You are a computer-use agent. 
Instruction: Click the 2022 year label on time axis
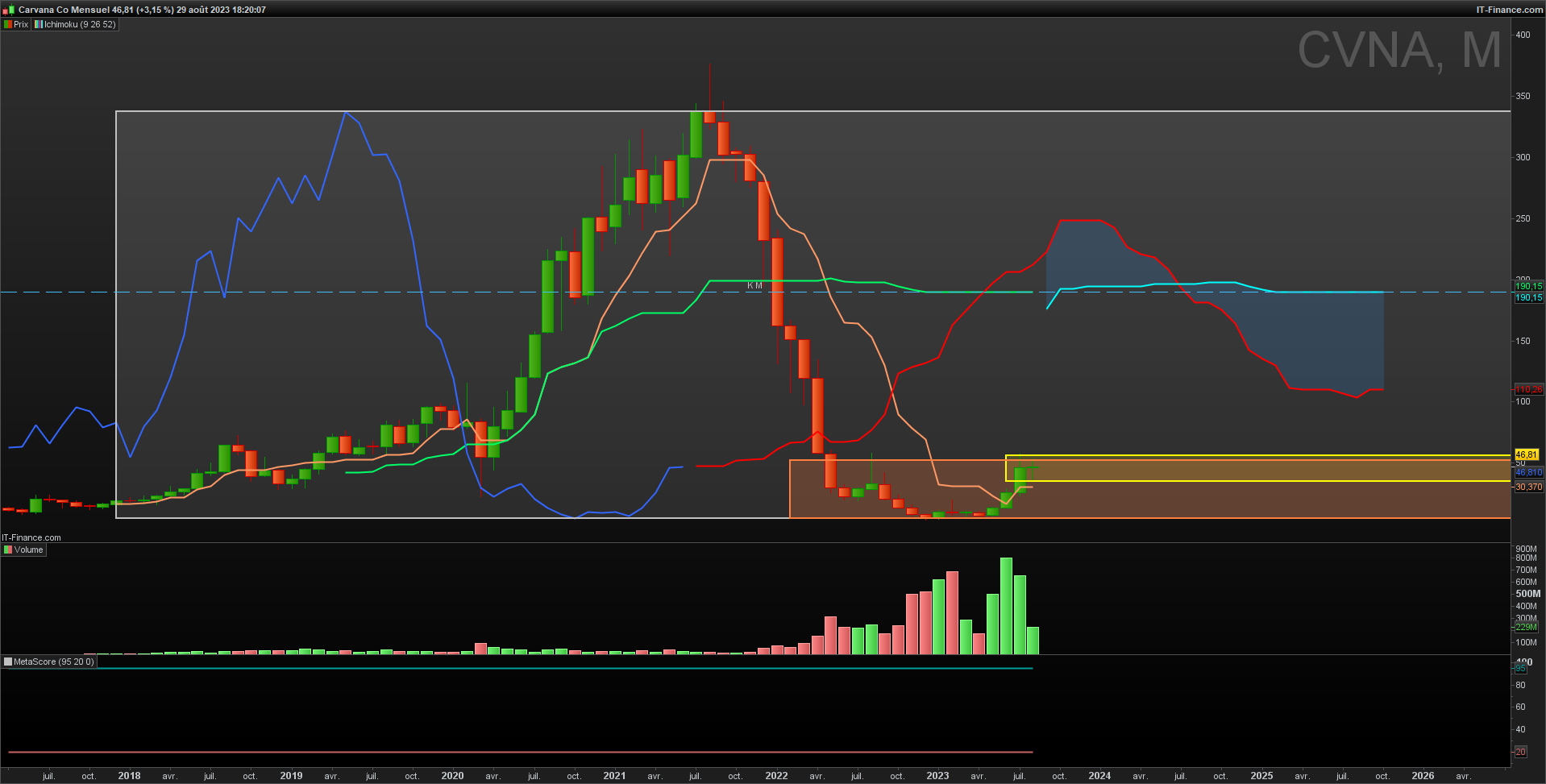click(776, 776)
